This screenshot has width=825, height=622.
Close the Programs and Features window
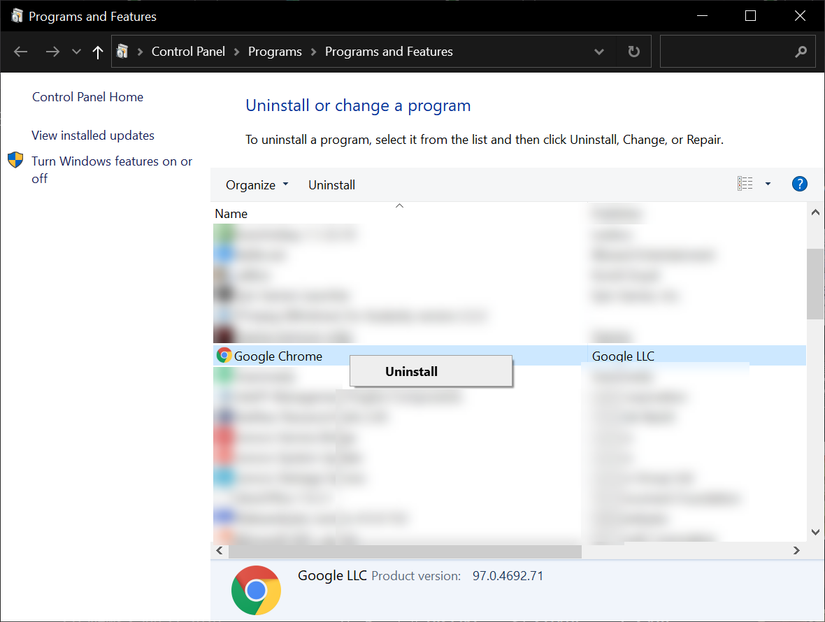click(800, 16)
